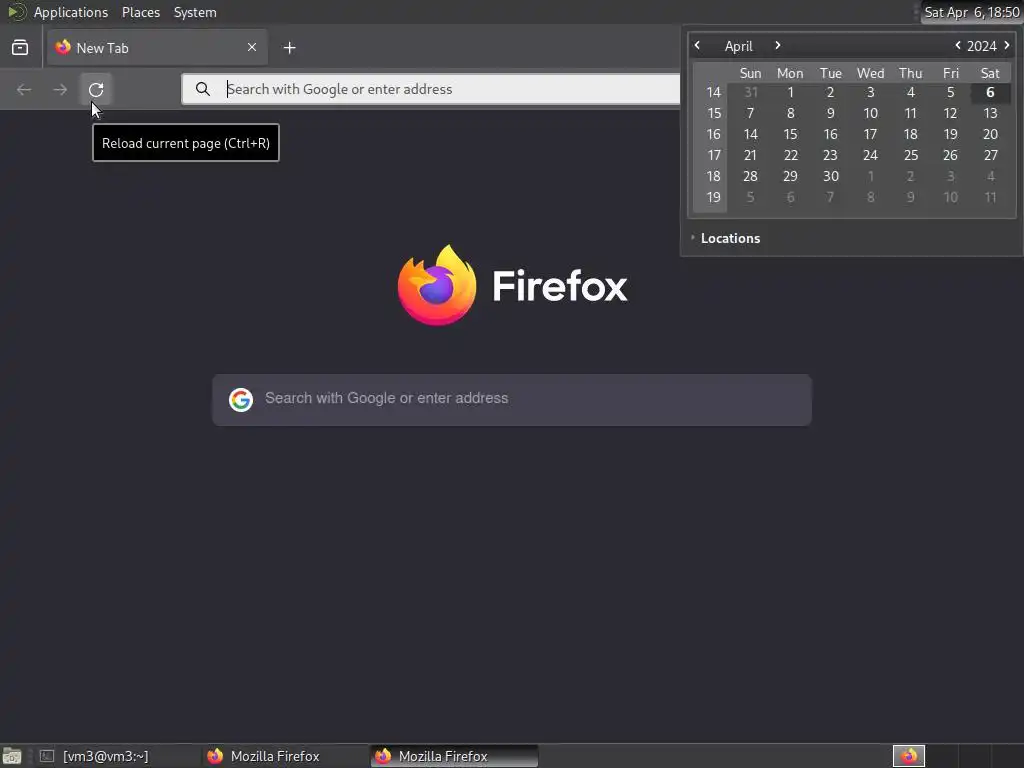Click Firefox icon in workspace switcher
This screenshot has height=768, width=1024.
(x=909, y=756)
